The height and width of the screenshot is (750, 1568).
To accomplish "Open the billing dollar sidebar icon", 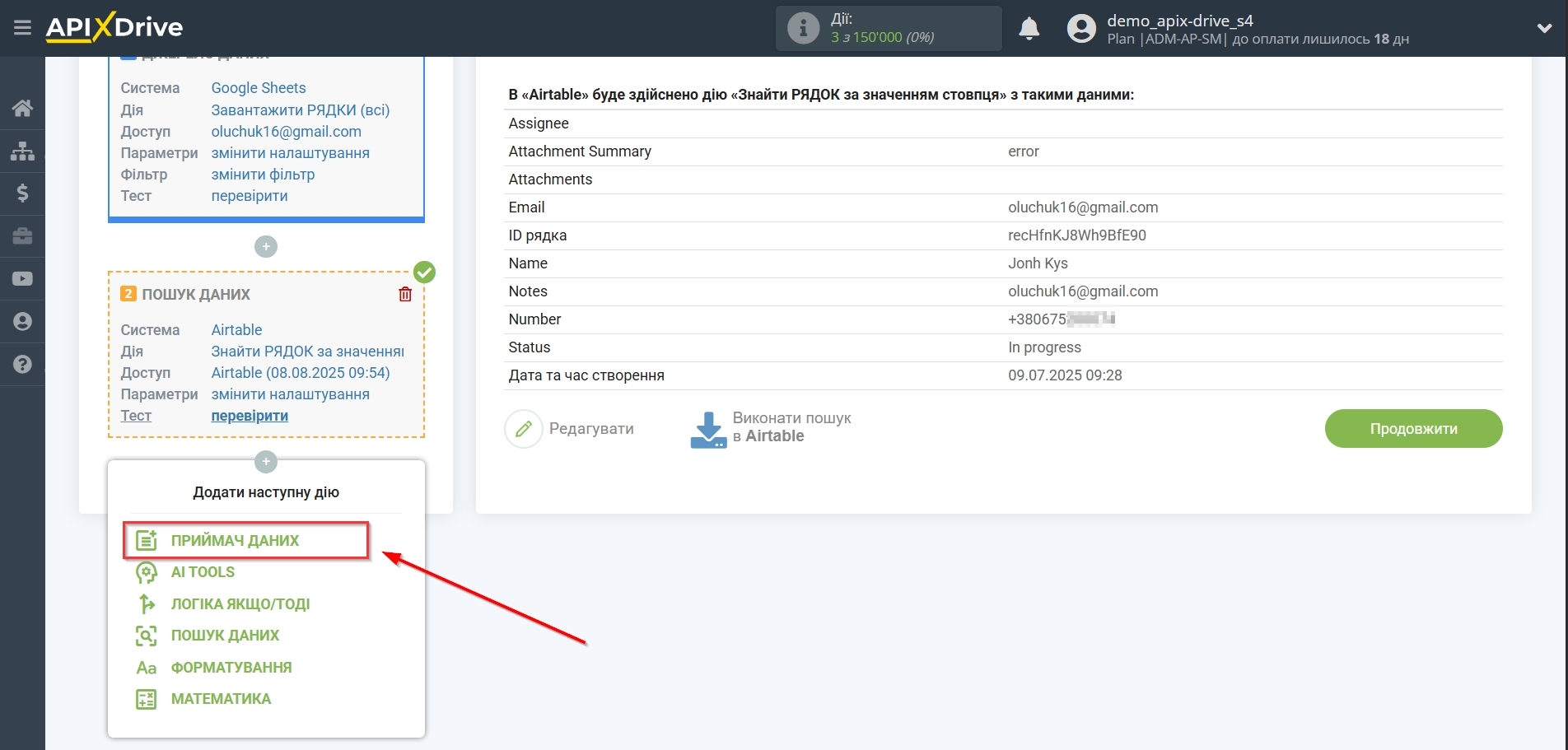I will (22, 193).
